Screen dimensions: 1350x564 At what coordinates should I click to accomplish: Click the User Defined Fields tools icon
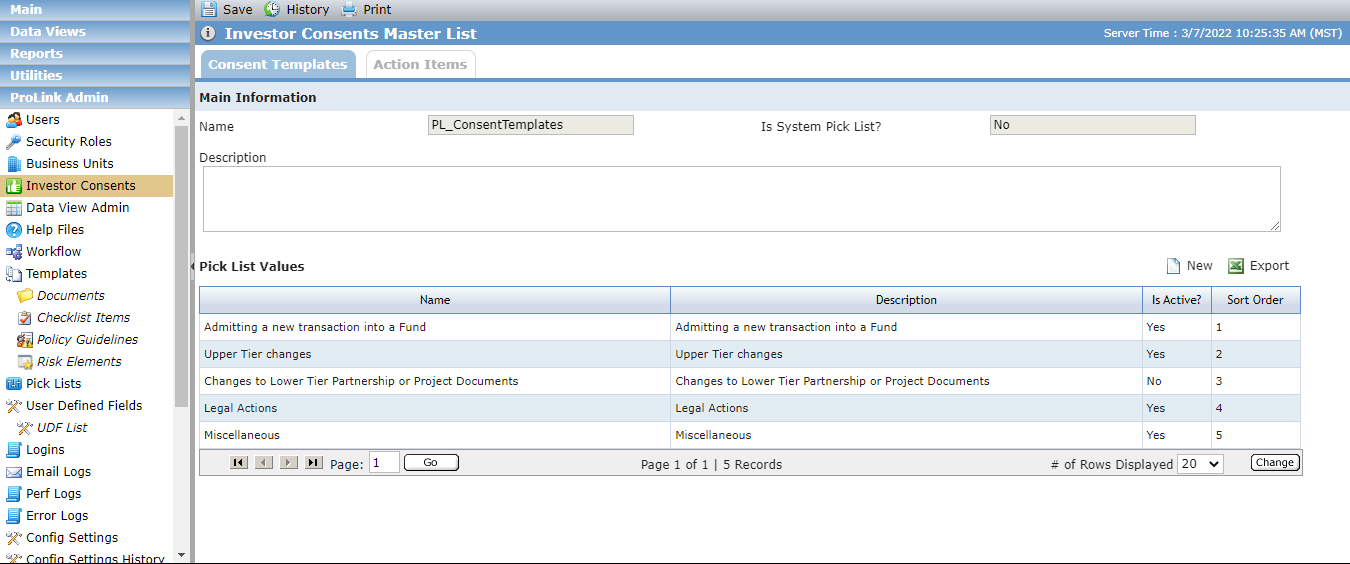(14, 406)
